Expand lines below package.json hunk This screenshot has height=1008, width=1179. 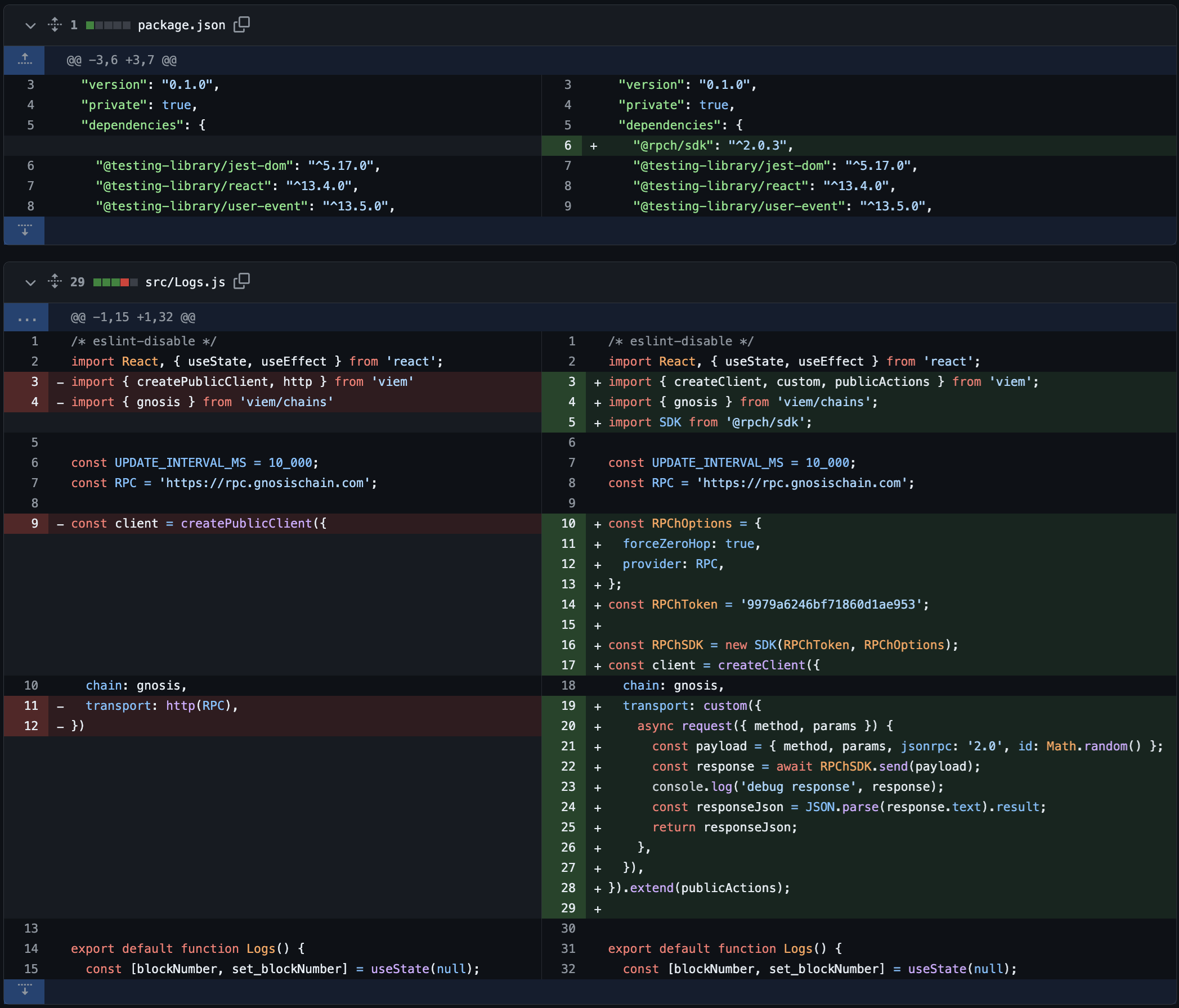point(24,231)
